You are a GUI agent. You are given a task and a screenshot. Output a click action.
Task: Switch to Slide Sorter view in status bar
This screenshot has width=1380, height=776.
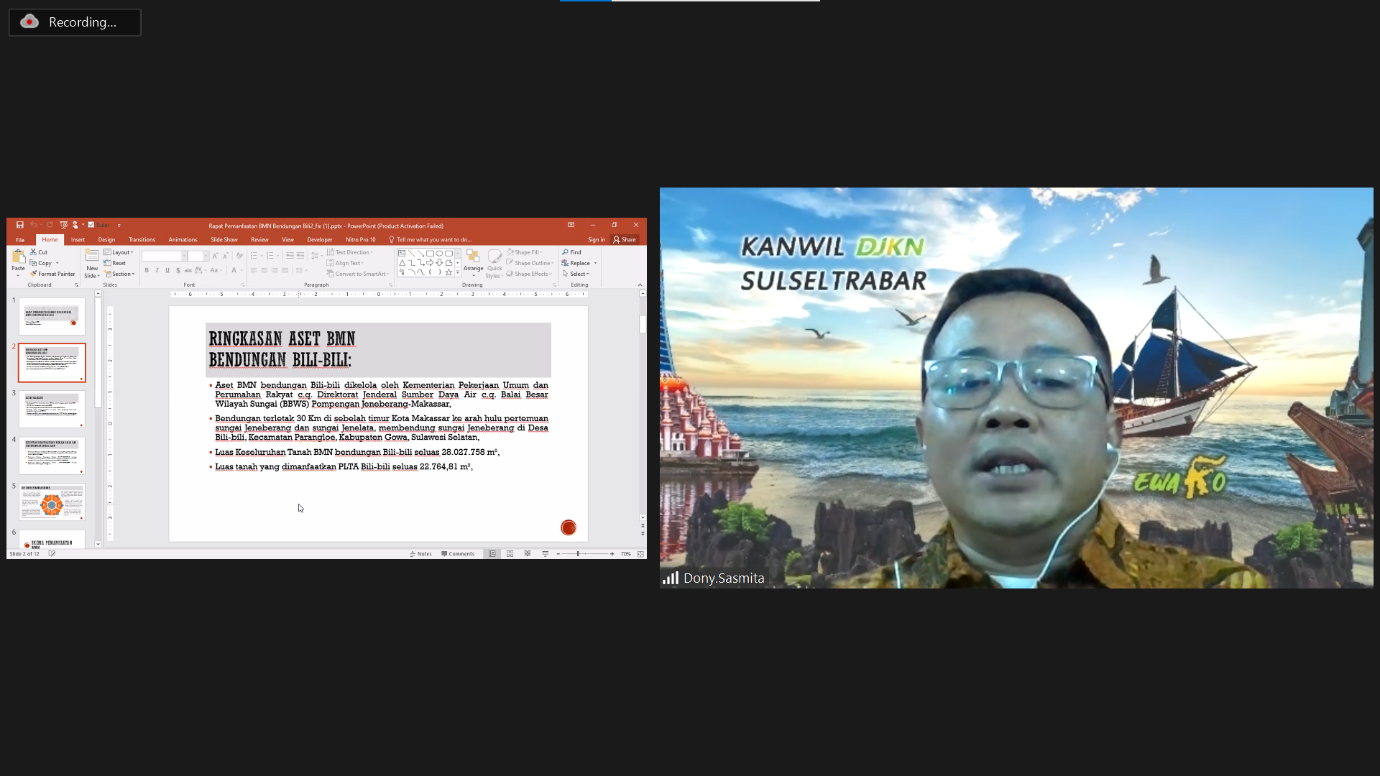[x=510, y=553]
